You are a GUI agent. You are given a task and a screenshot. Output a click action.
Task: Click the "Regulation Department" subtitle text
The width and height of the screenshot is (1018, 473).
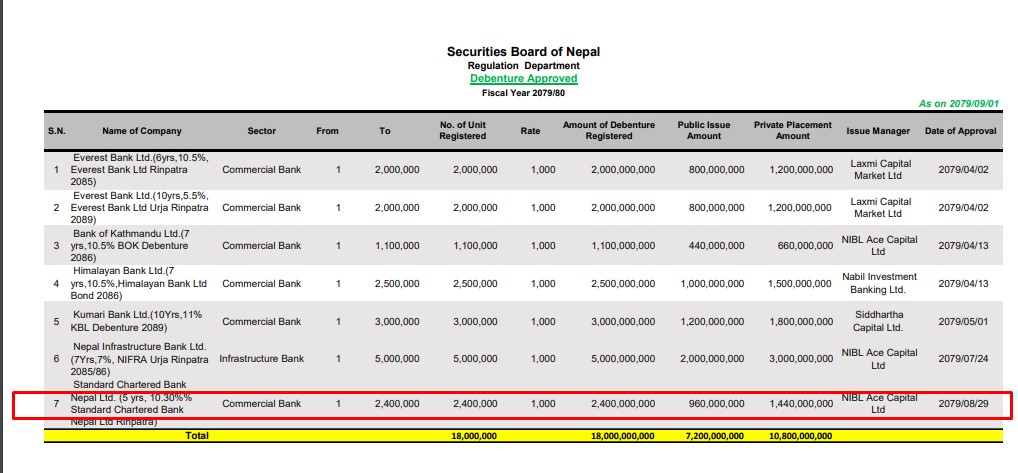point(523,66)
